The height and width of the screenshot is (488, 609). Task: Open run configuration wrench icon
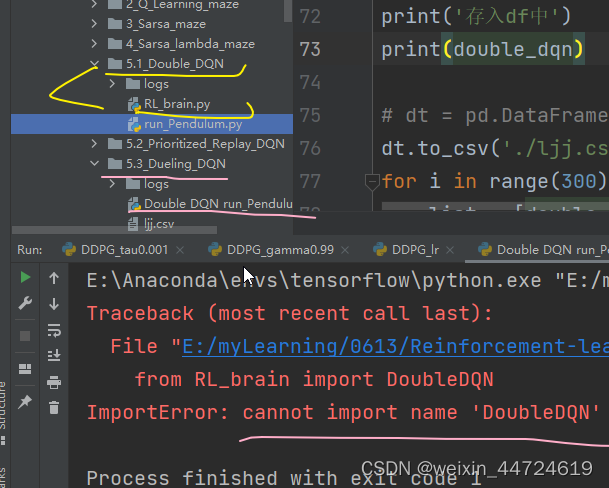coord(25,303)
